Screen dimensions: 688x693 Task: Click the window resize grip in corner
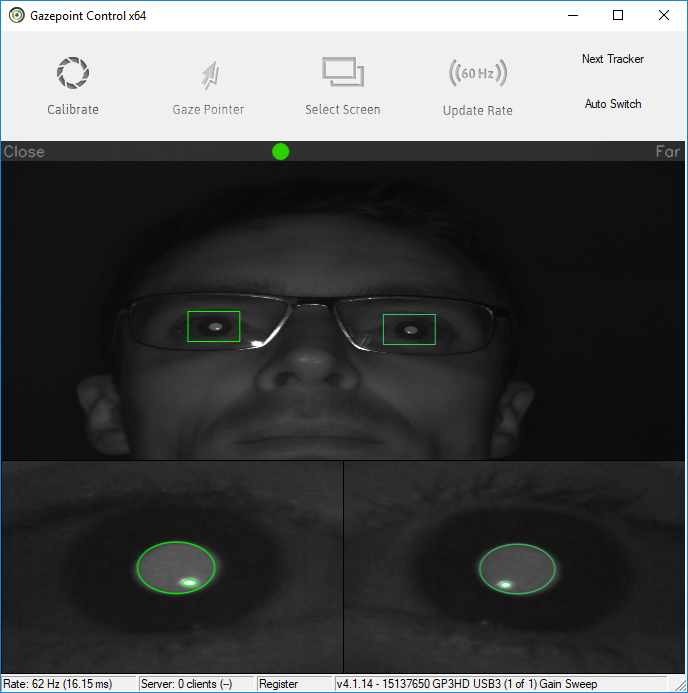click(x=679, y=684)
